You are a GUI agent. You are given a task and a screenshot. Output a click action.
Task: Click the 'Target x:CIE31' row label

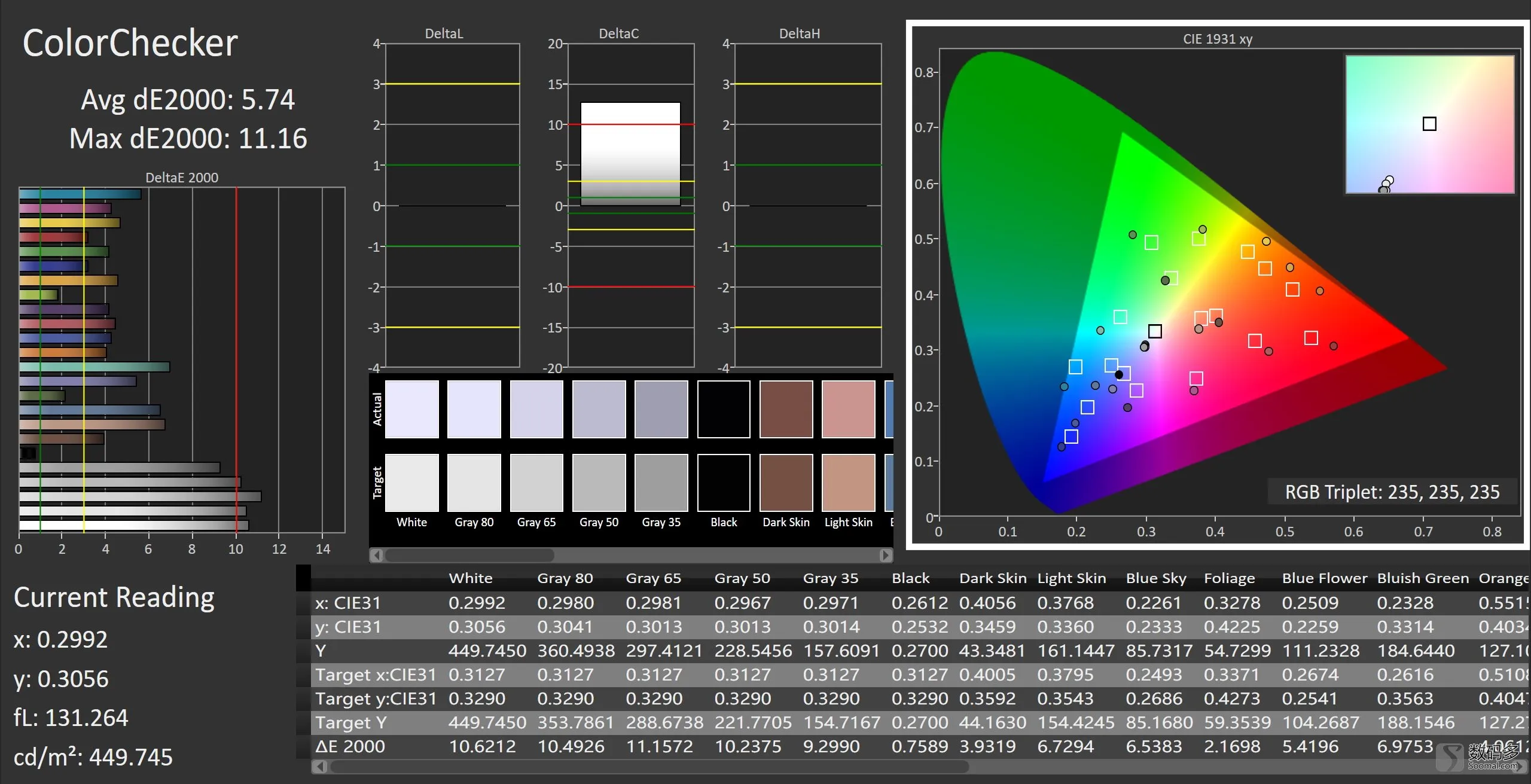(376, 675)
